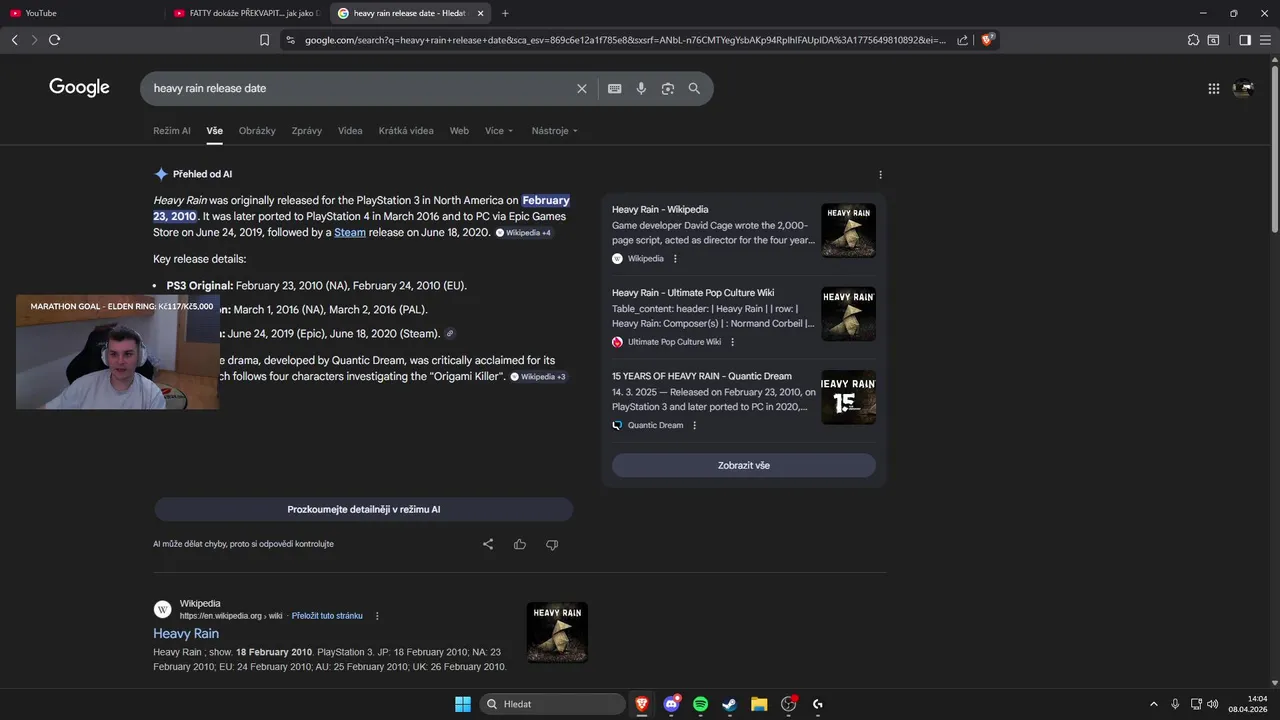
Task: Open Heavy Rain thumbnail beside Wikipedia result
Action: point(557,632)
